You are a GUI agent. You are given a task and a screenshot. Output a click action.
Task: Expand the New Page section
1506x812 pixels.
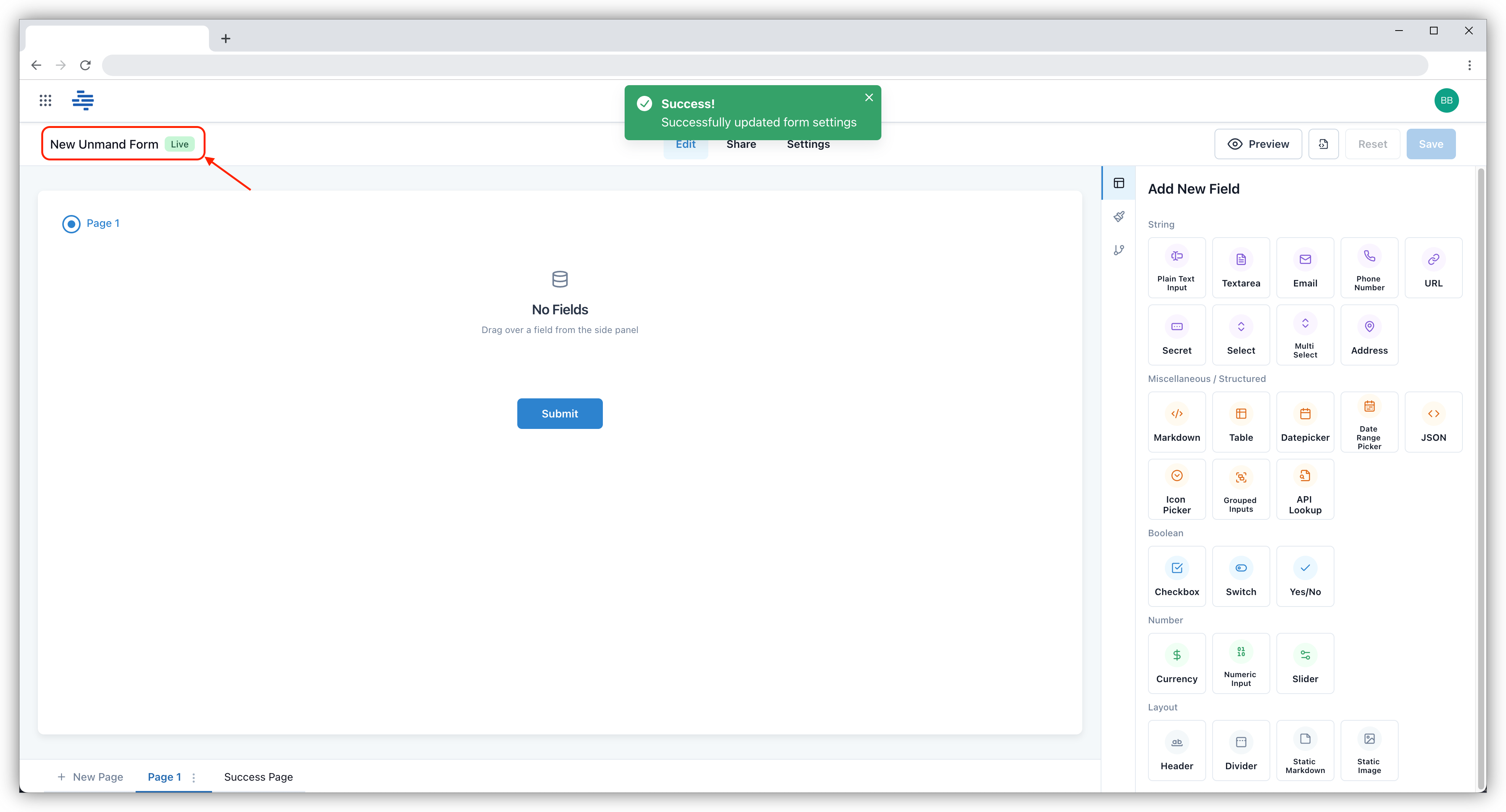(x=88, y=777)
